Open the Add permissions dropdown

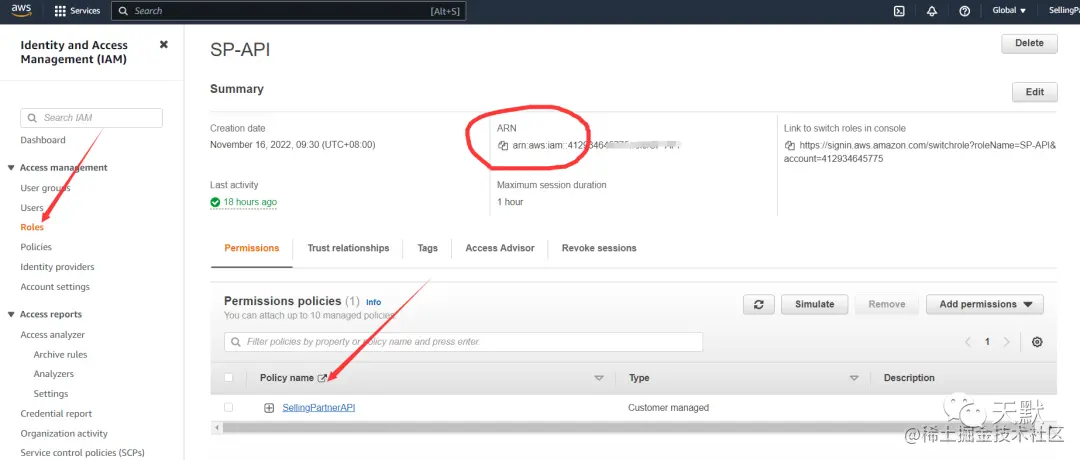pos(985,304)
